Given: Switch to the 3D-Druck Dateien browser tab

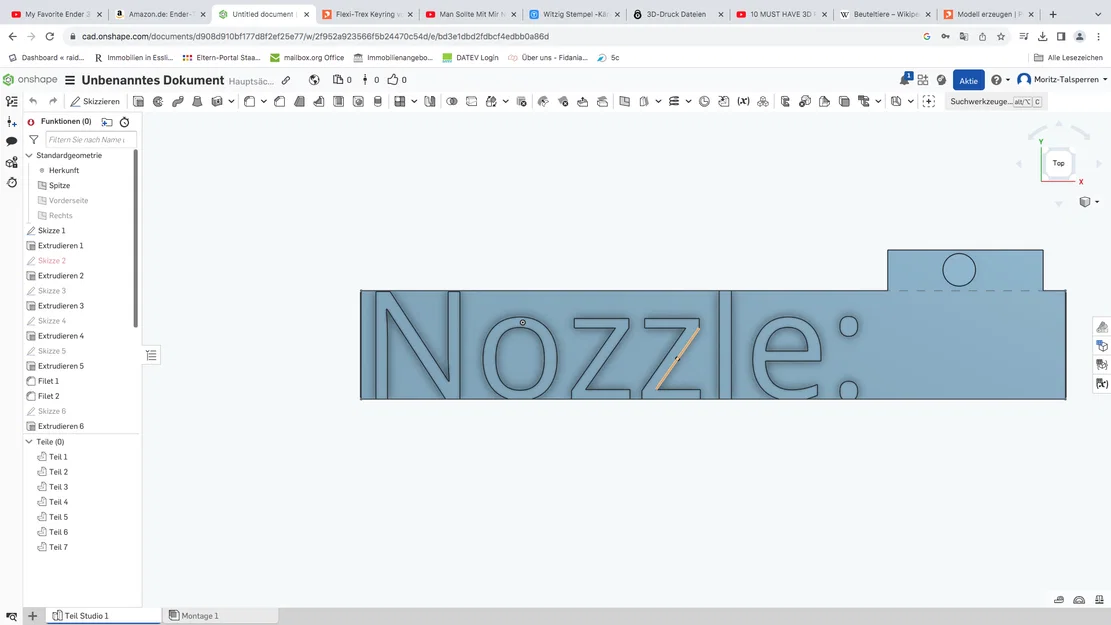Looking at the screenshot, I should (678, 14).
